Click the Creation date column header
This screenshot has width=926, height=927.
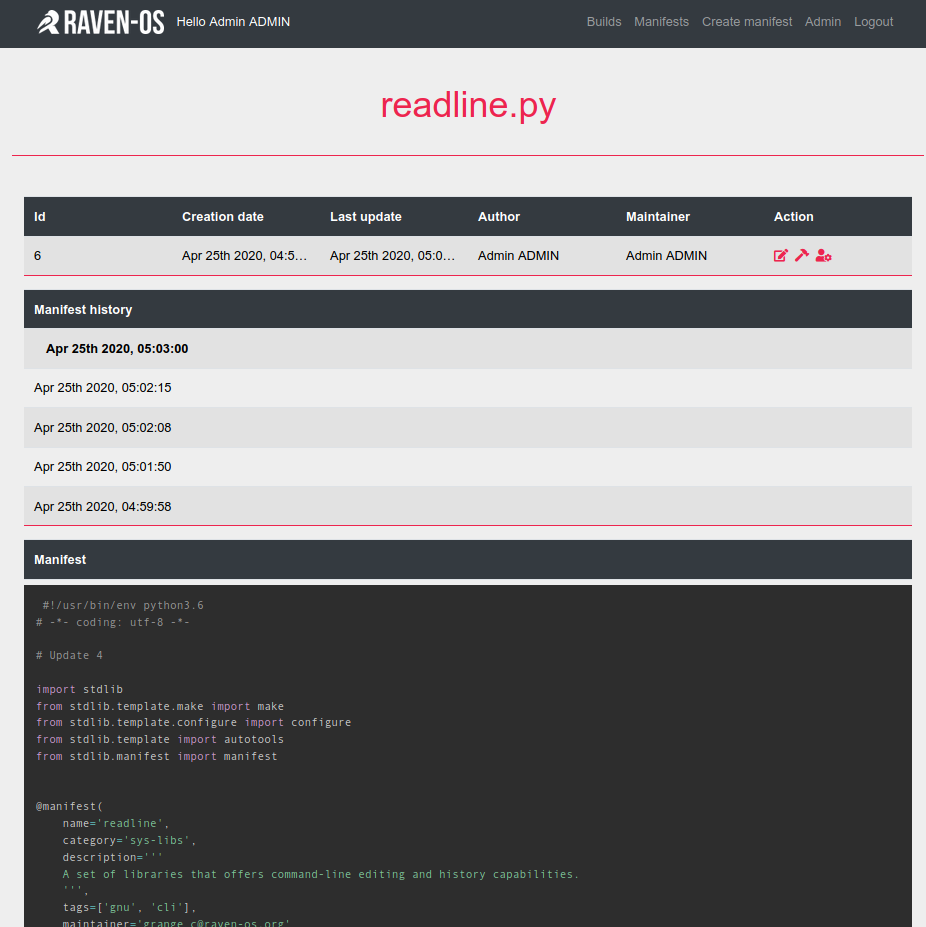pos(223,217)
